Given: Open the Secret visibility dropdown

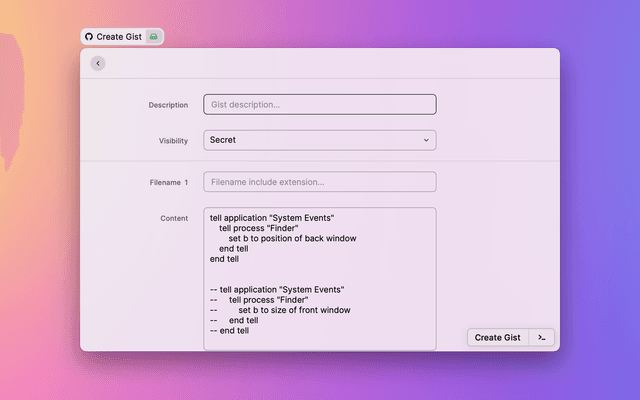Looking at the screenshot, I should (x=319, y=141).
